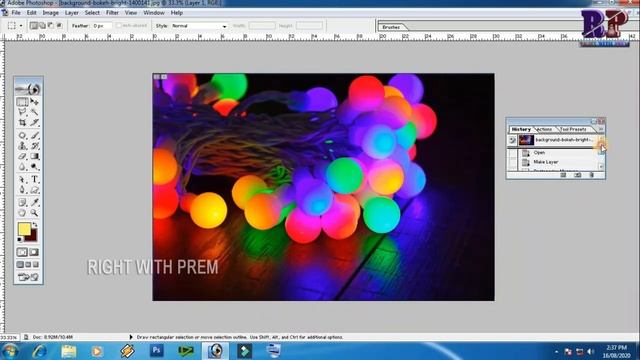Enable New selection mode in options bar

coord(33,25)
